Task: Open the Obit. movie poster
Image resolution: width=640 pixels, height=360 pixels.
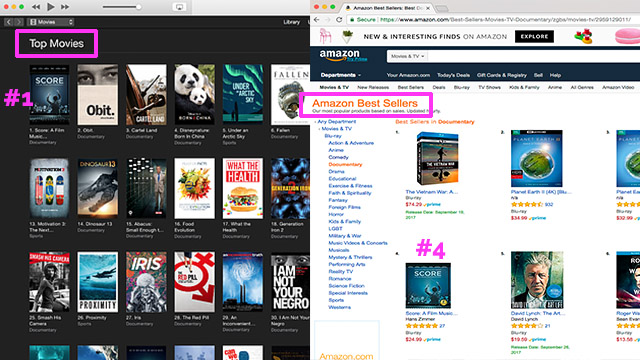Action: pos(98,94)
